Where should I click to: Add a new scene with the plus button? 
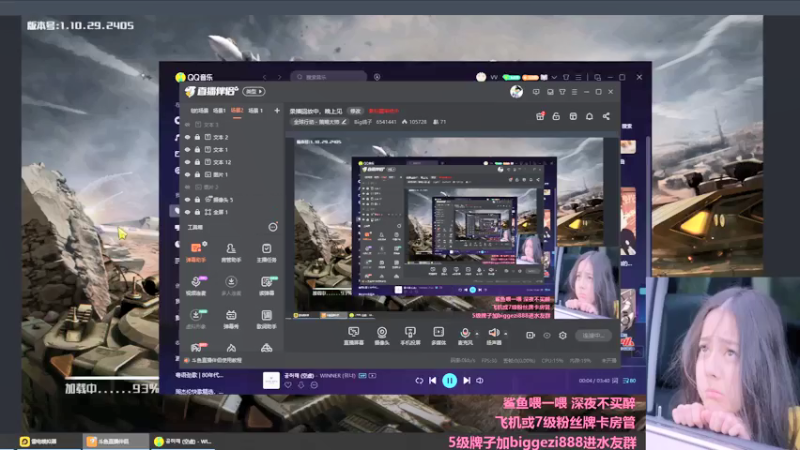[x=277, y=110]
